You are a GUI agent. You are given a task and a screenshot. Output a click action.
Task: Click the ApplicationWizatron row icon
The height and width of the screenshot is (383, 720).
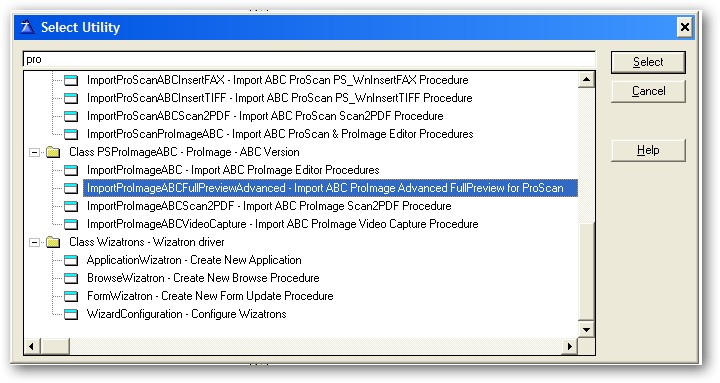coord(71,260)
